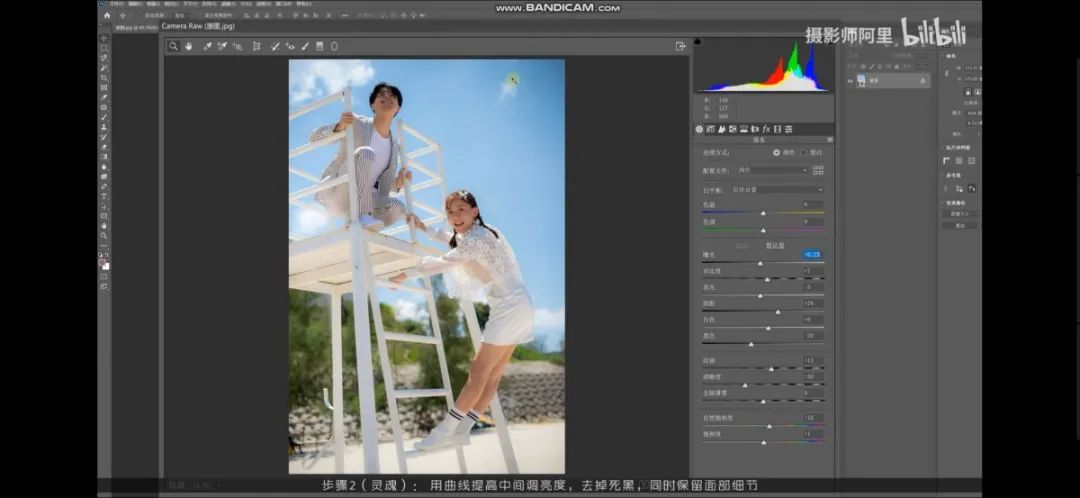Click the 阴影 (Shadows) slider handle
Viewport: 1080px width, 498px height.
[x=778, y=311]
